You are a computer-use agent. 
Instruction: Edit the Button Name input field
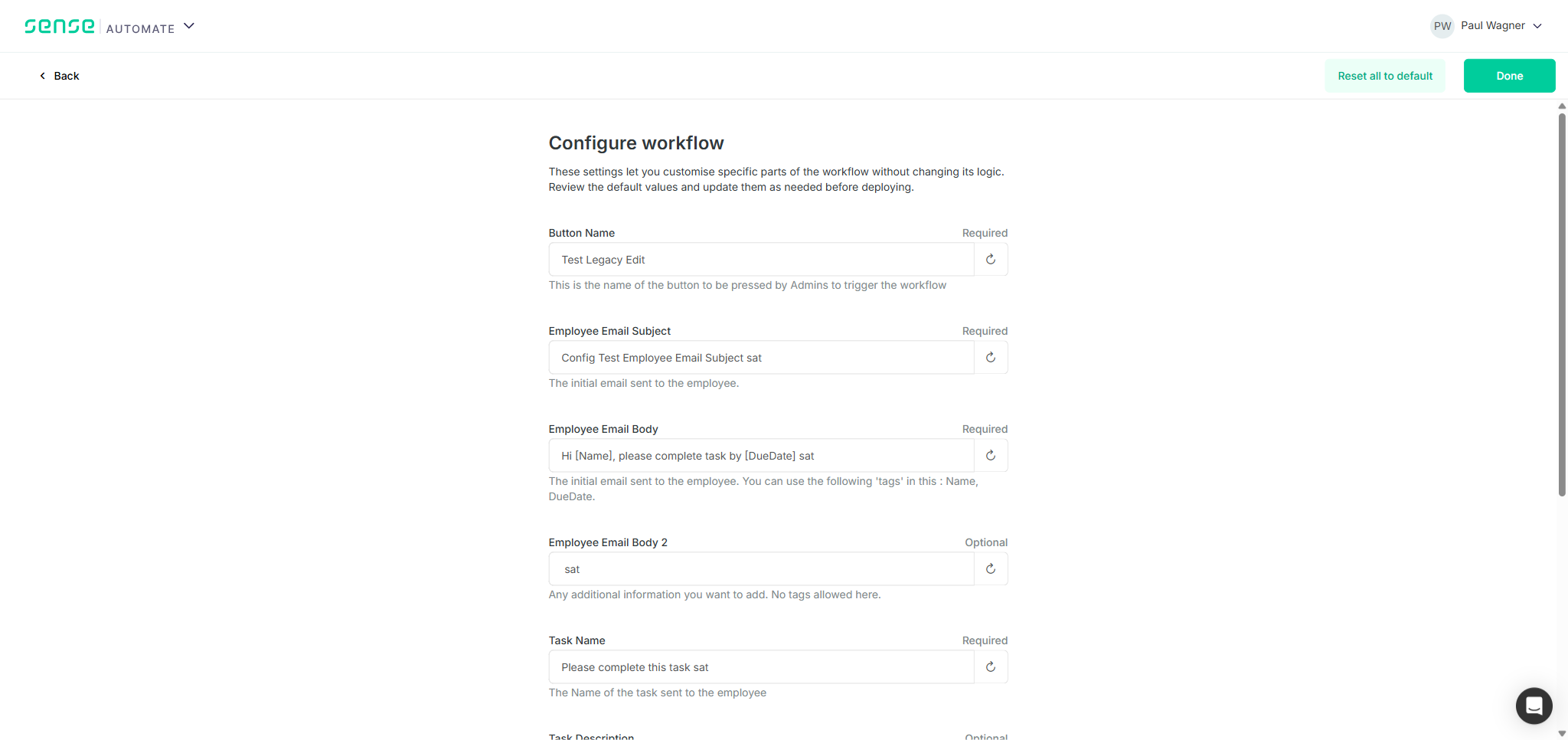tap(761, 260)
